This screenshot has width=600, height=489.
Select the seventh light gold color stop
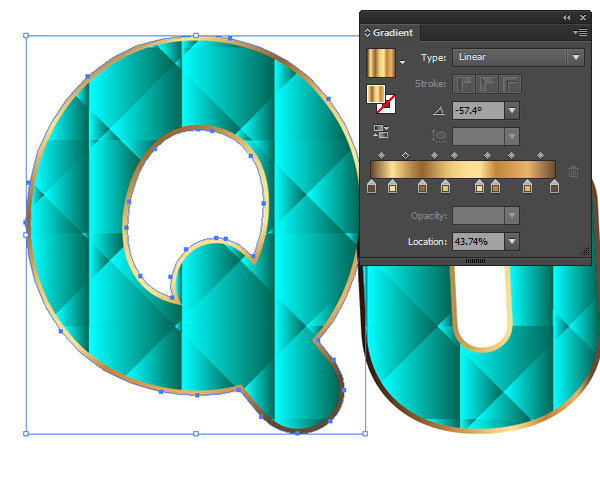pyautogui.click(x=527, y=187)
